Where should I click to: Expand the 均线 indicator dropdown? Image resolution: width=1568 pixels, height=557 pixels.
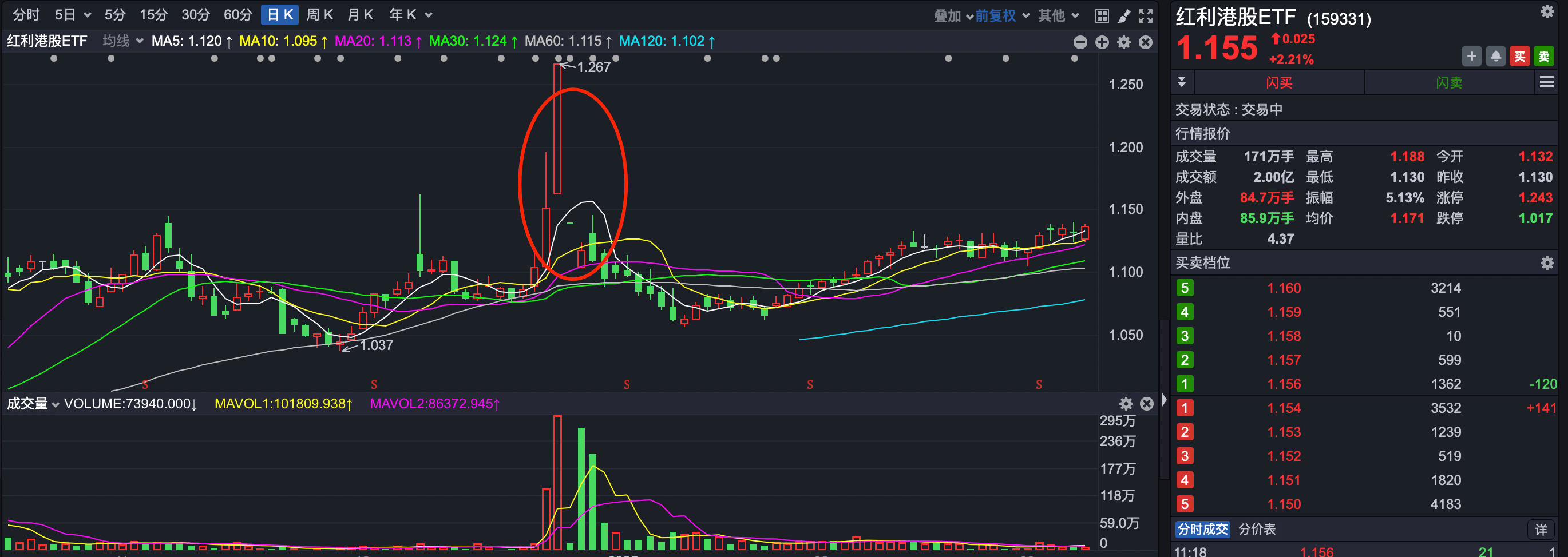[122, 41]
